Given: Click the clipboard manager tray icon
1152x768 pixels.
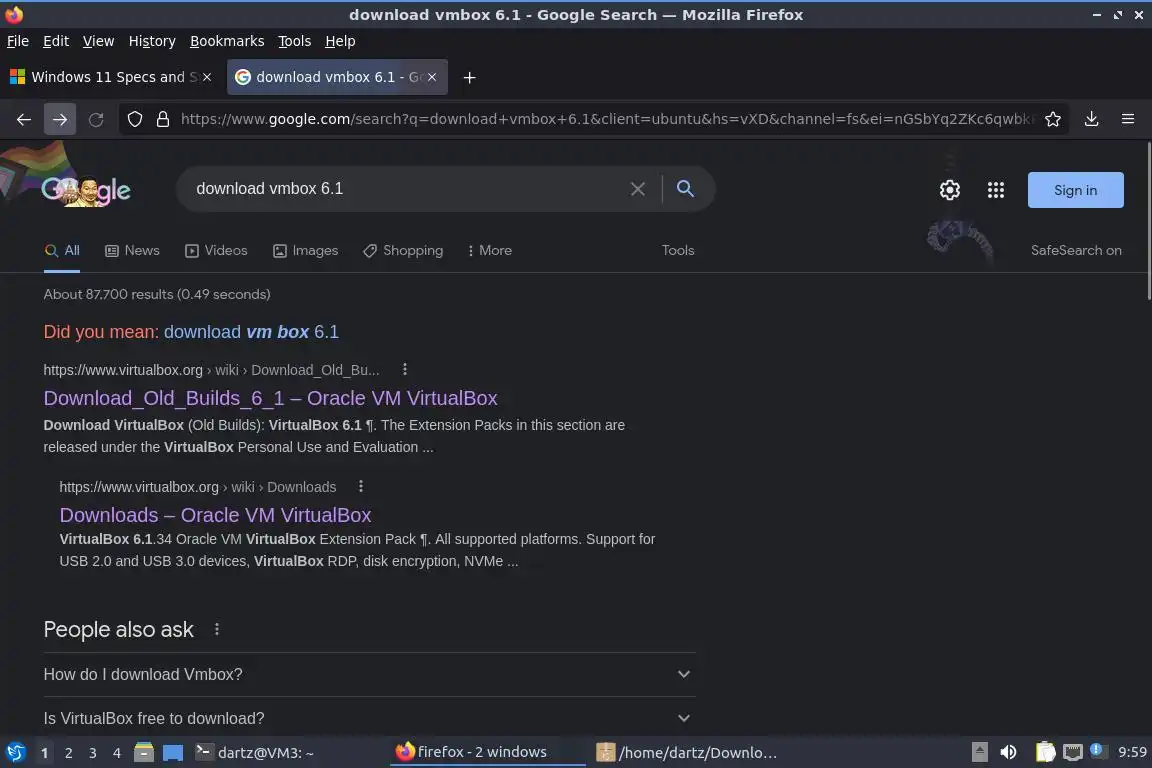Looking at the screenshot, I should point(1045,752).
